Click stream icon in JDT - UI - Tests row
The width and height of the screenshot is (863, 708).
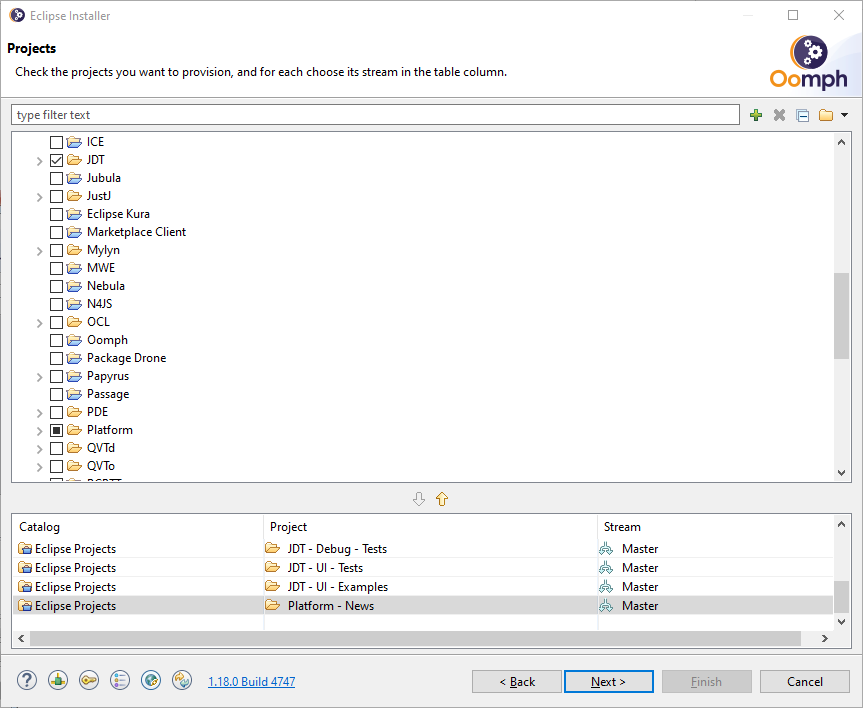pos(606,568)
